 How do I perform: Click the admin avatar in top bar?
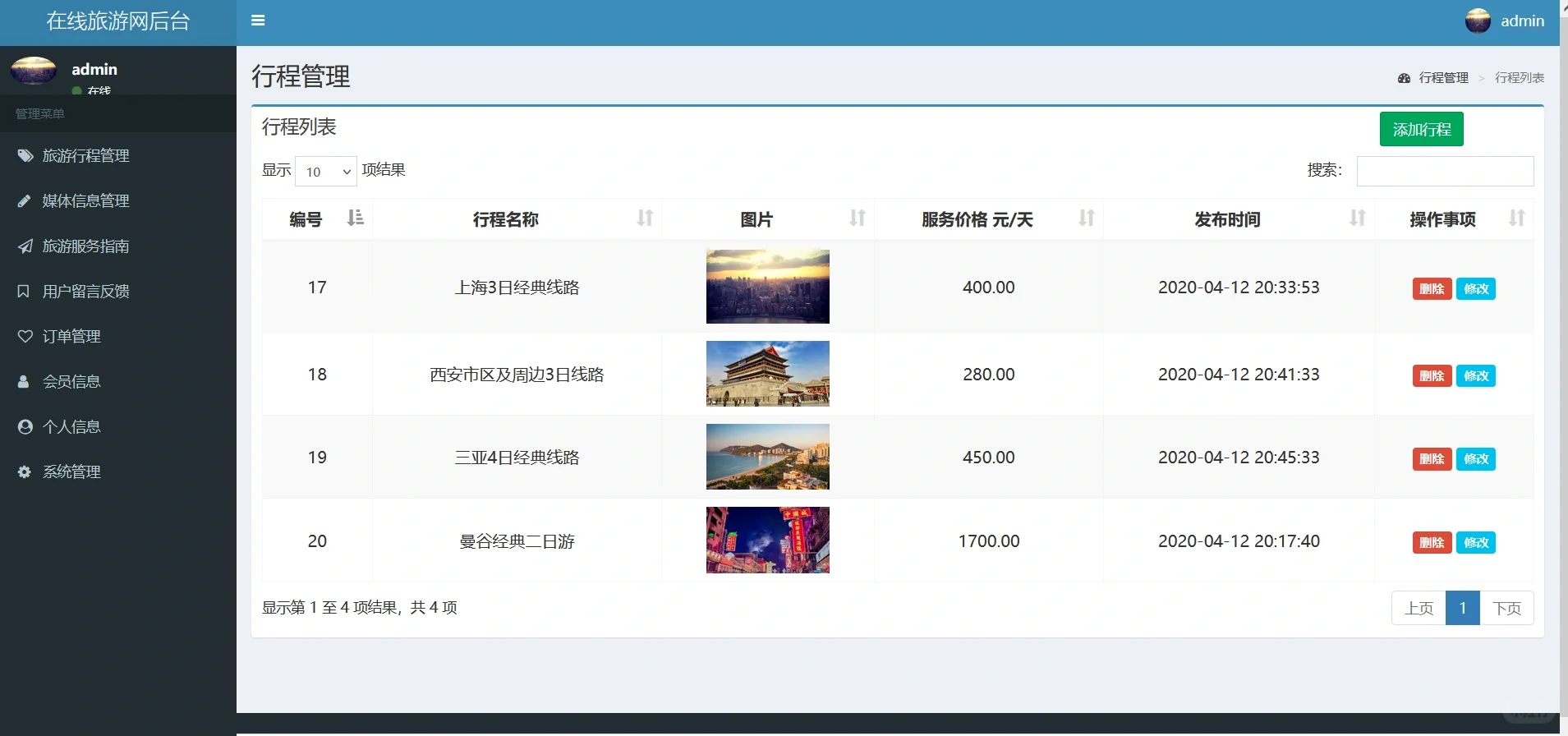click(x=1478, y=21)
